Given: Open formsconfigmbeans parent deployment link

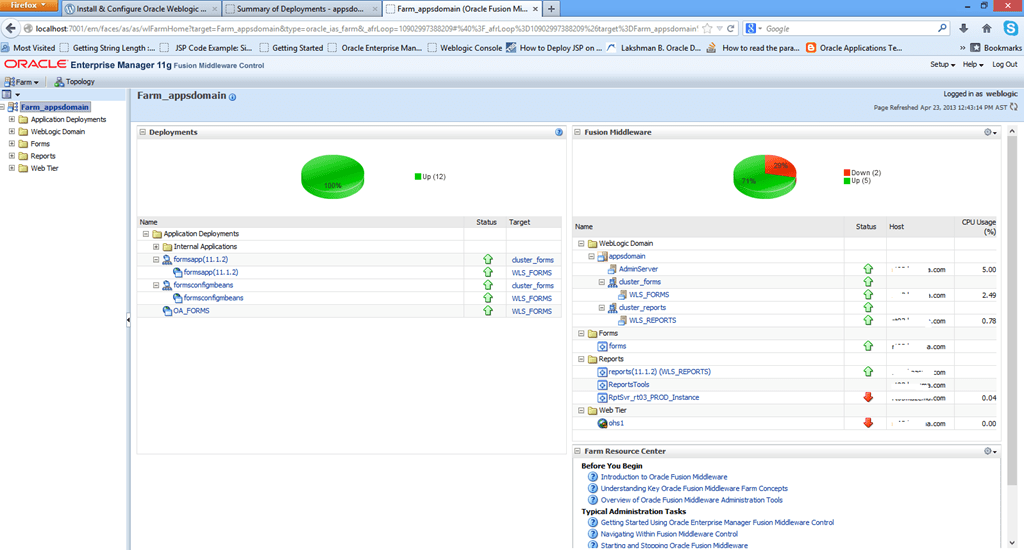Looking at the screenshot, I should point(203,285).
